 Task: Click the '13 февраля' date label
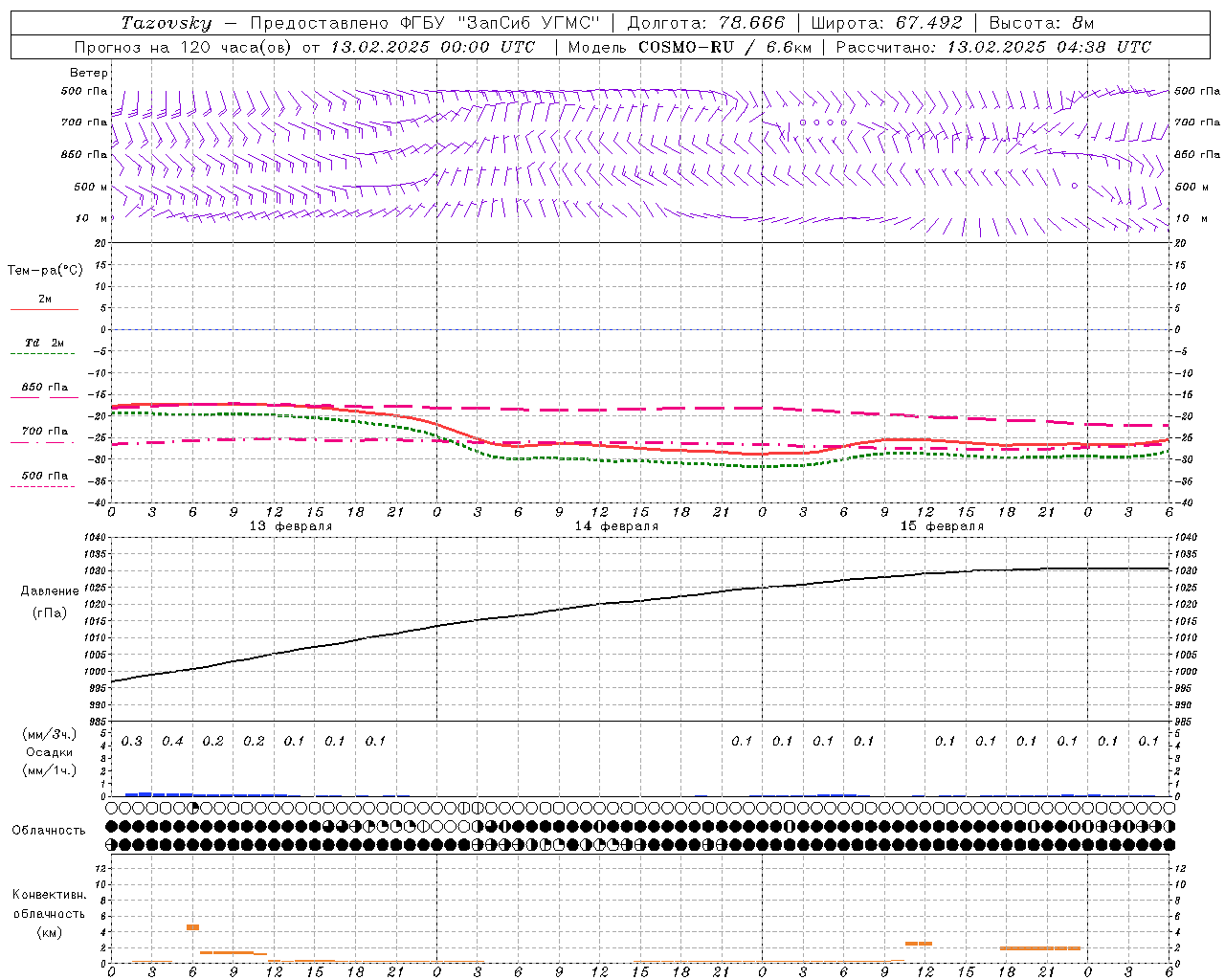click(291, 526)
